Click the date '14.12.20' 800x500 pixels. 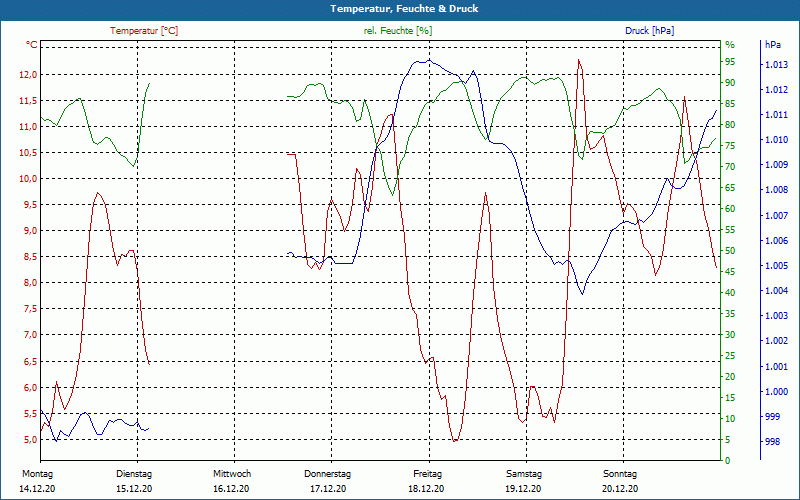[37, 489]
